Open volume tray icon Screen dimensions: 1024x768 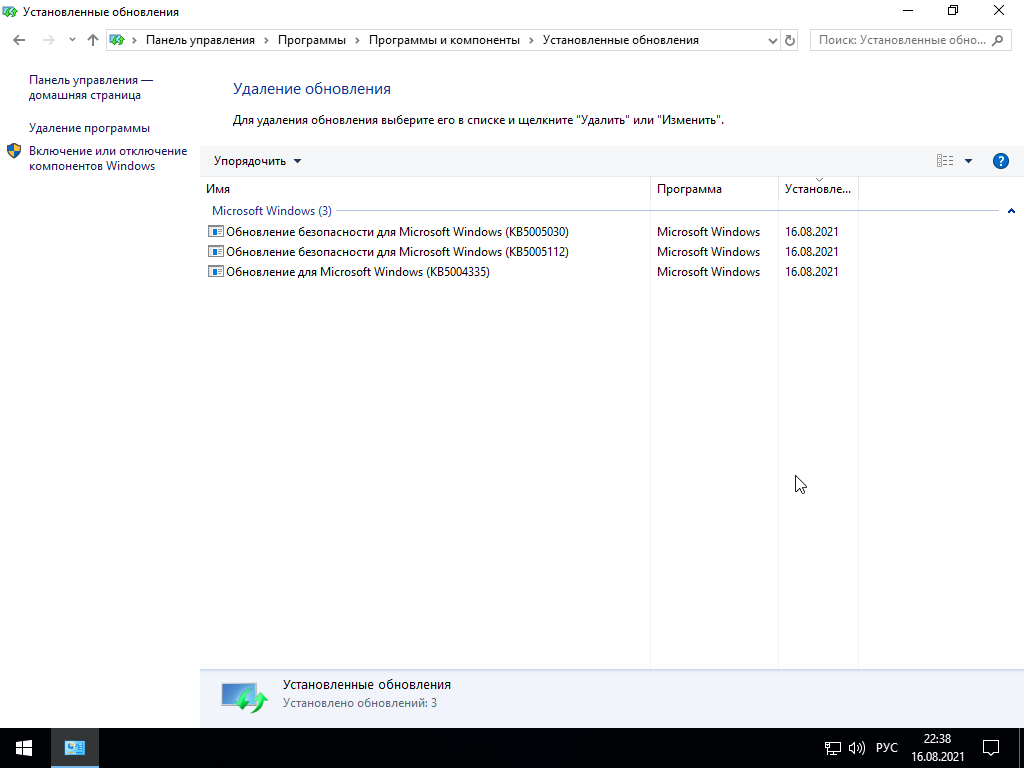pos(856,748)
